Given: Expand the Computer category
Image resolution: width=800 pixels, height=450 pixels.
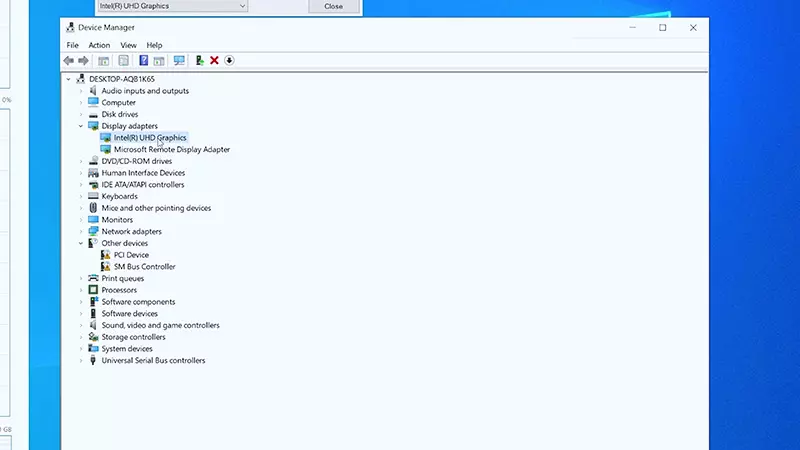Looking at the screenshot, I should coord(81,103).
